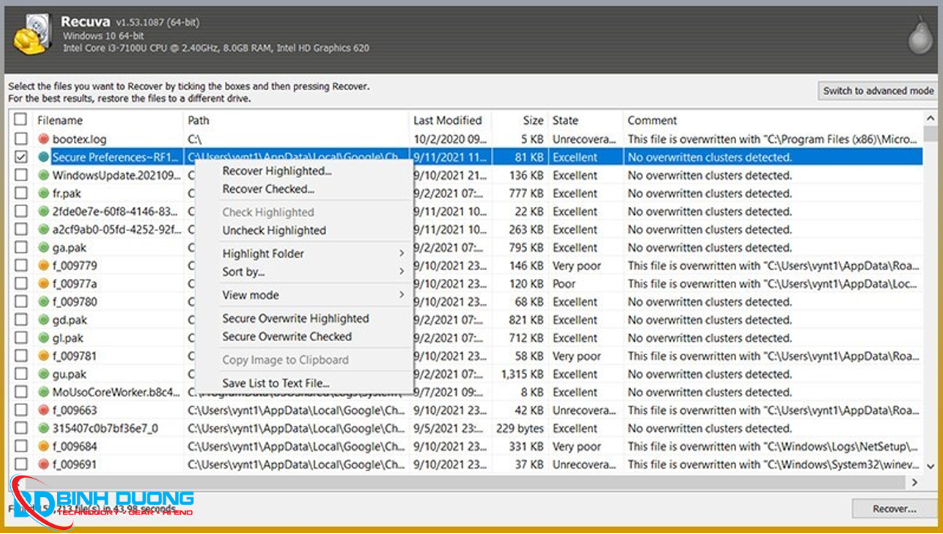Select the 2fde0e7e-60f8-4146-83 file name
The image size is (943, 534).
tap(115, 212)
